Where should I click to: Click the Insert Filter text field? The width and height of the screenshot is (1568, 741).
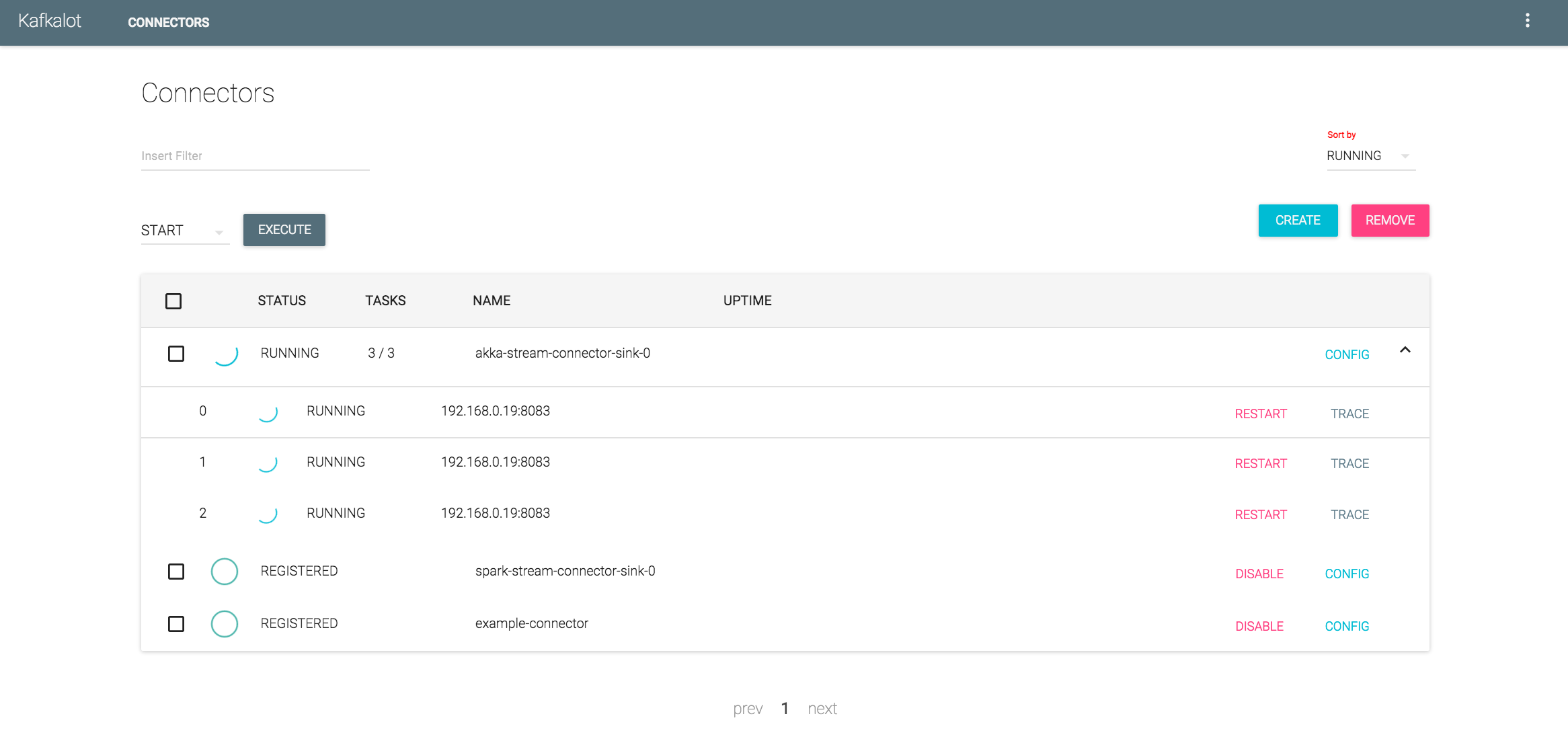click(x=255, y=156)
